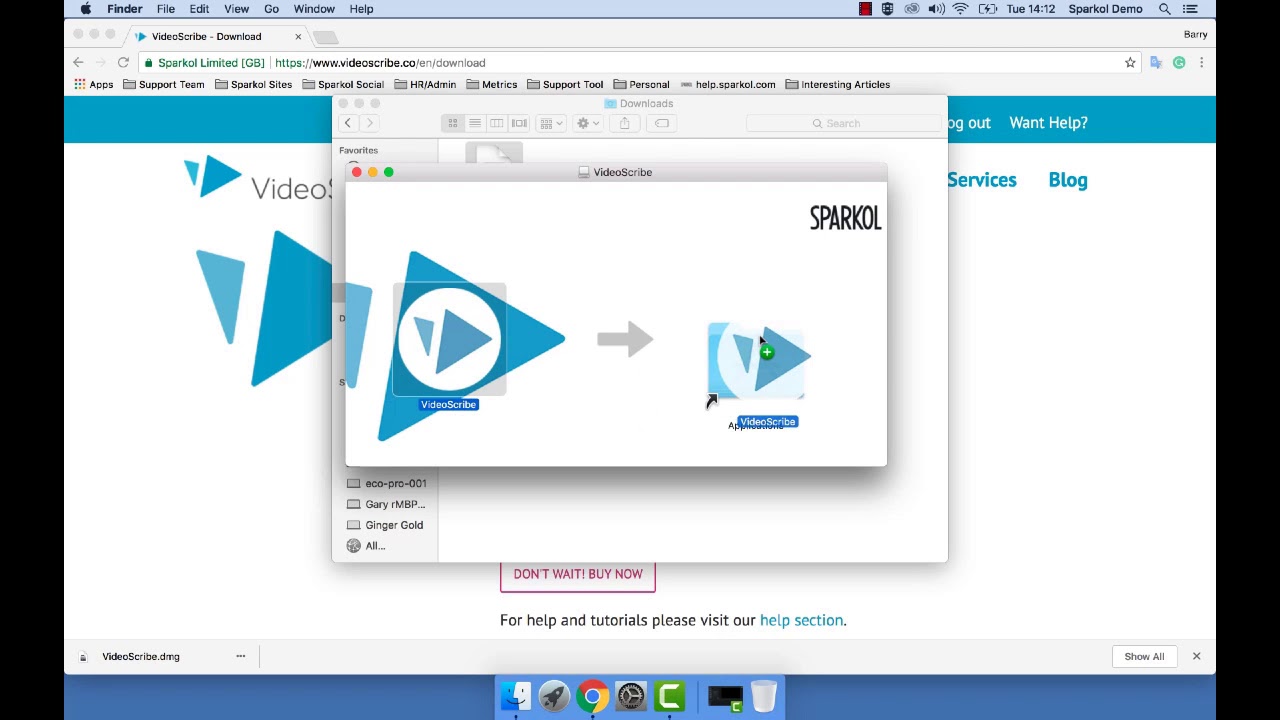Click the Wi-Fi icon in menu bar
This screenshot has width=1280, height=720.
tap(961, 9)
